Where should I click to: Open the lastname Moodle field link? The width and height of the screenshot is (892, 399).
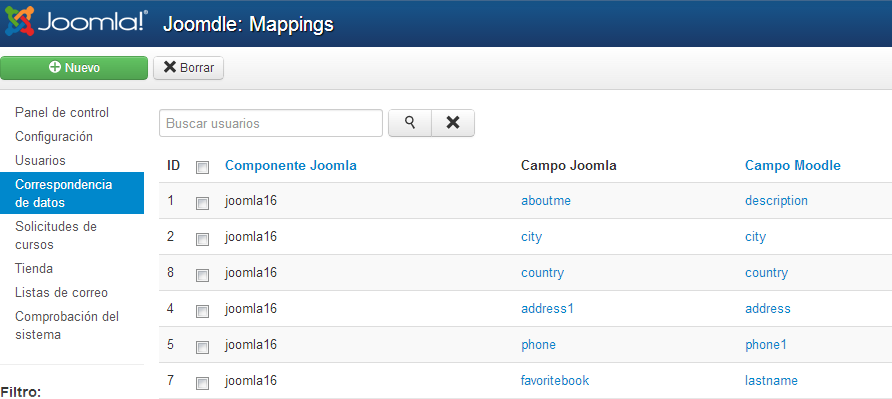point(771,380)
